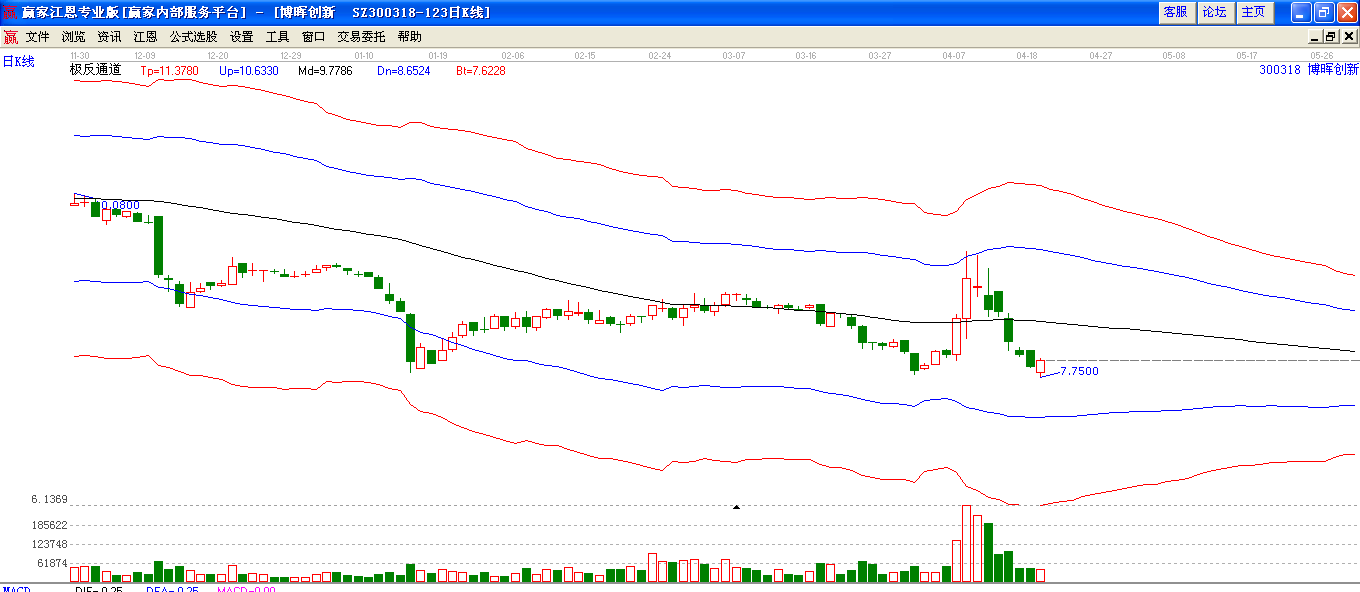1360x592 pixels.
Task: Click the Md=9.7786 indicator value
Action: point(325,71)
